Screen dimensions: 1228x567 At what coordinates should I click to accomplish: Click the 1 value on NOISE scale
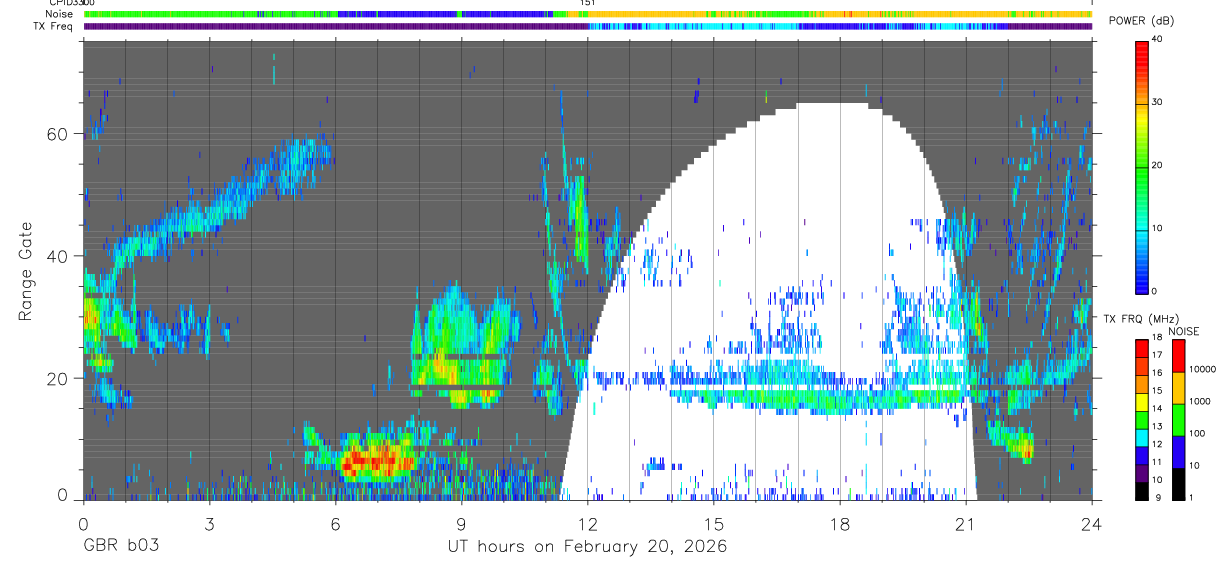pyautogui.click(x=1191, y=497)
